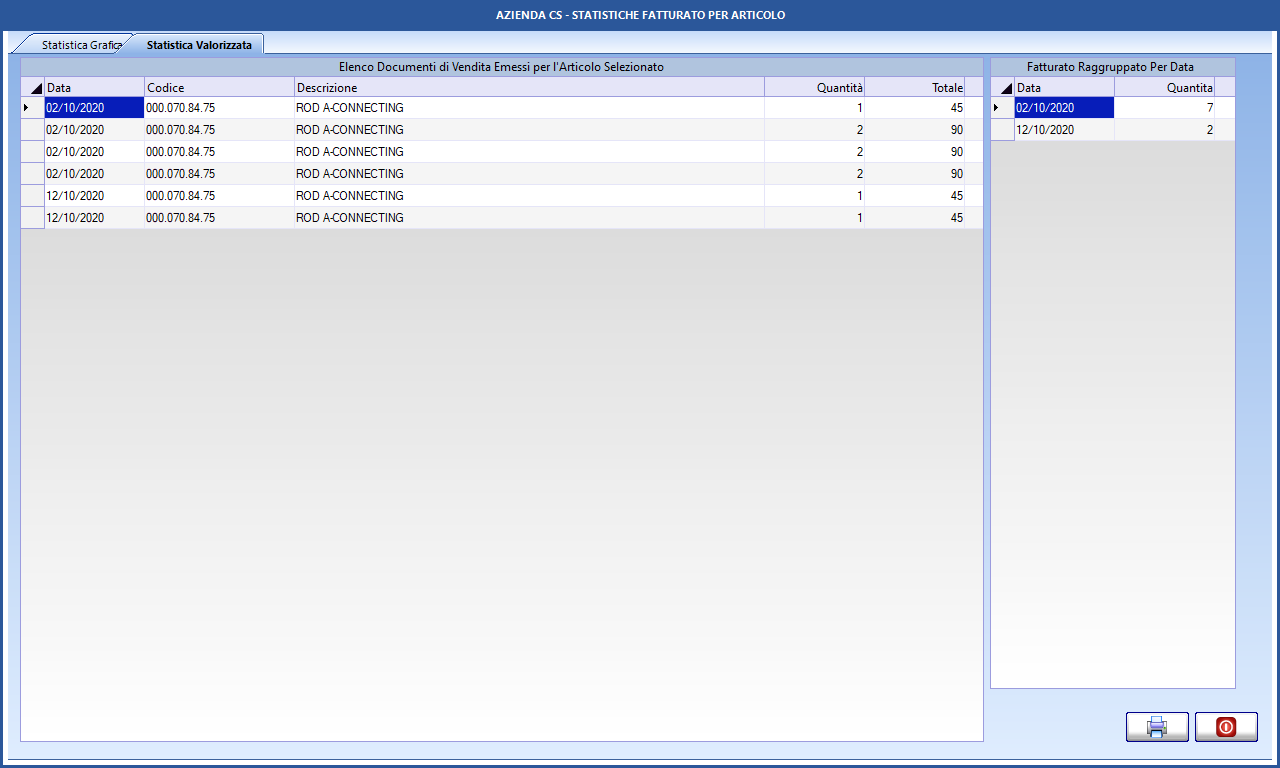1280x768 pixels.
Task: Sort documents by Totale column header
Action: click(x=914, y=88)
